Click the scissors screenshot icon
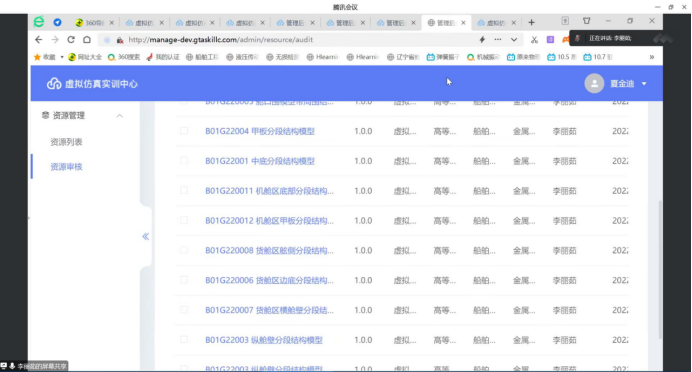This screenshot has width=692, height=372. coord(534,40)
